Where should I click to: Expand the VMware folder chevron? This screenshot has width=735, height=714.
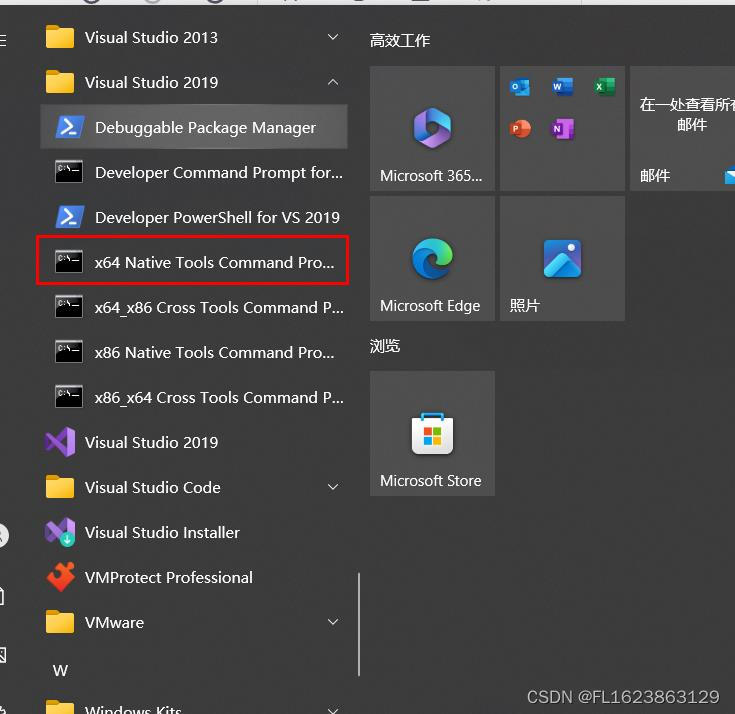click(x=333, y=622)
